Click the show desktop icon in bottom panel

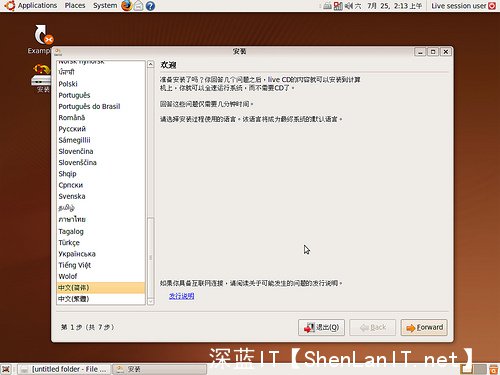(6, 369)
